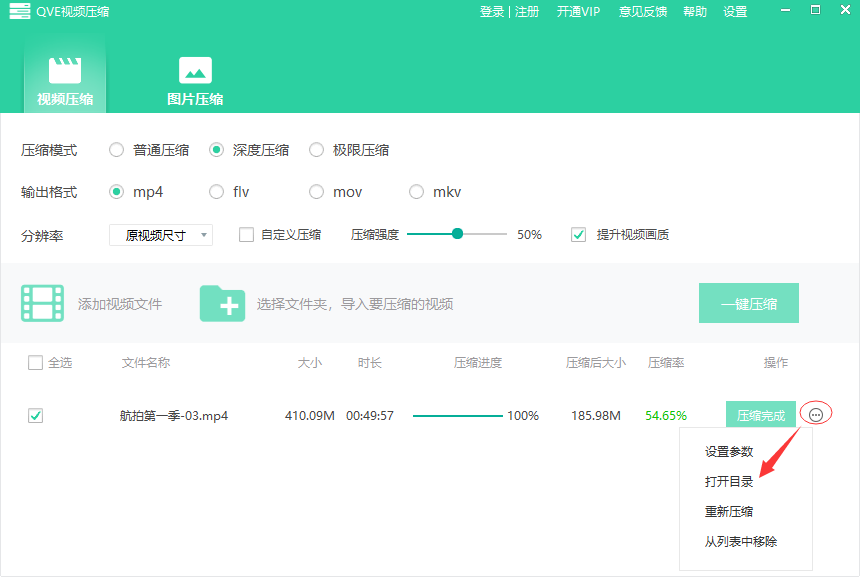This screenshot has height=580, width=863.
Task: Open the 设置 menu in title bar
Action: [x=735, y=12]
